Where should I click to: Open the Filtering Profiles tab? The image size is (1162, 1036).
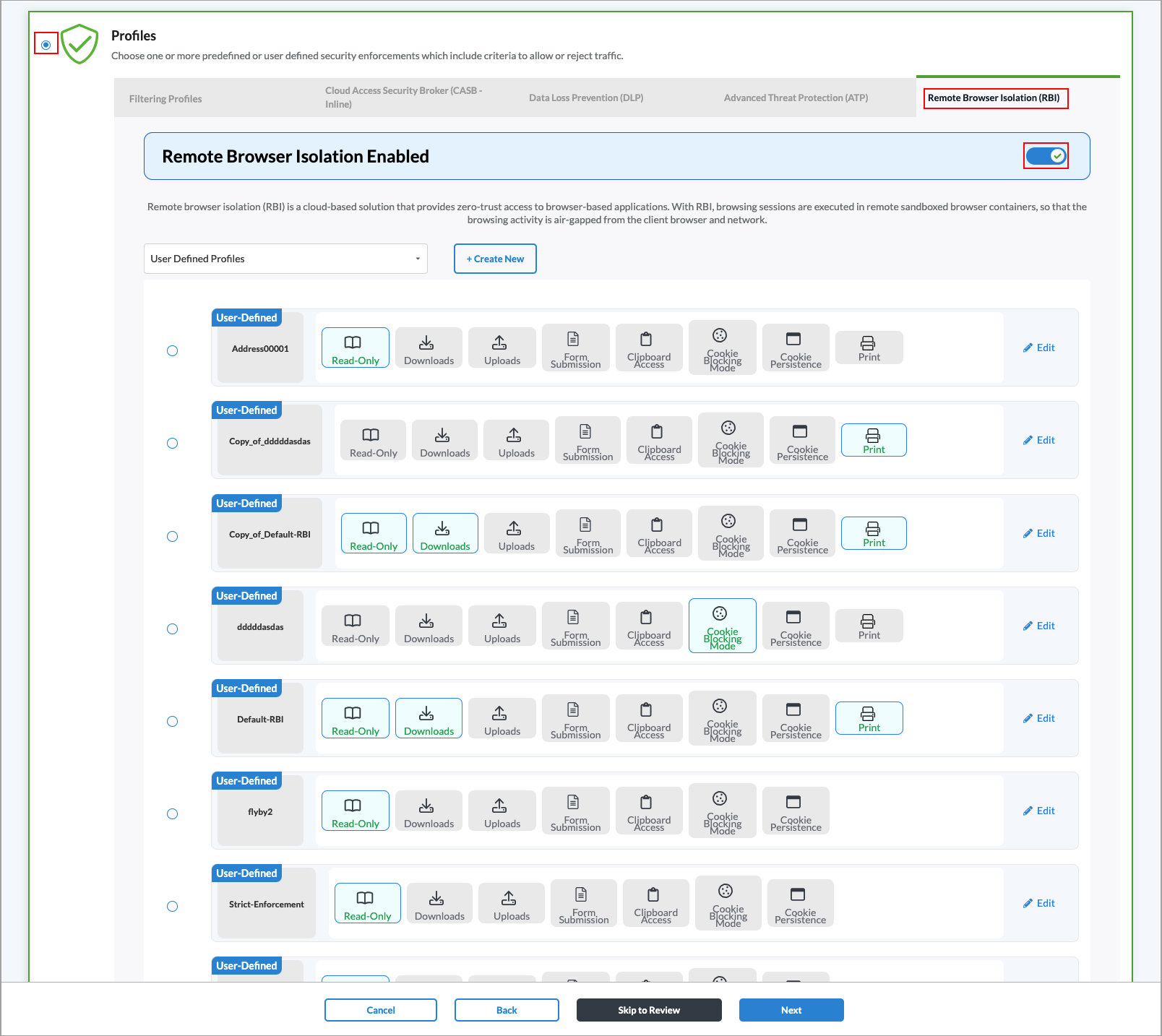click(x=165, y=99)
